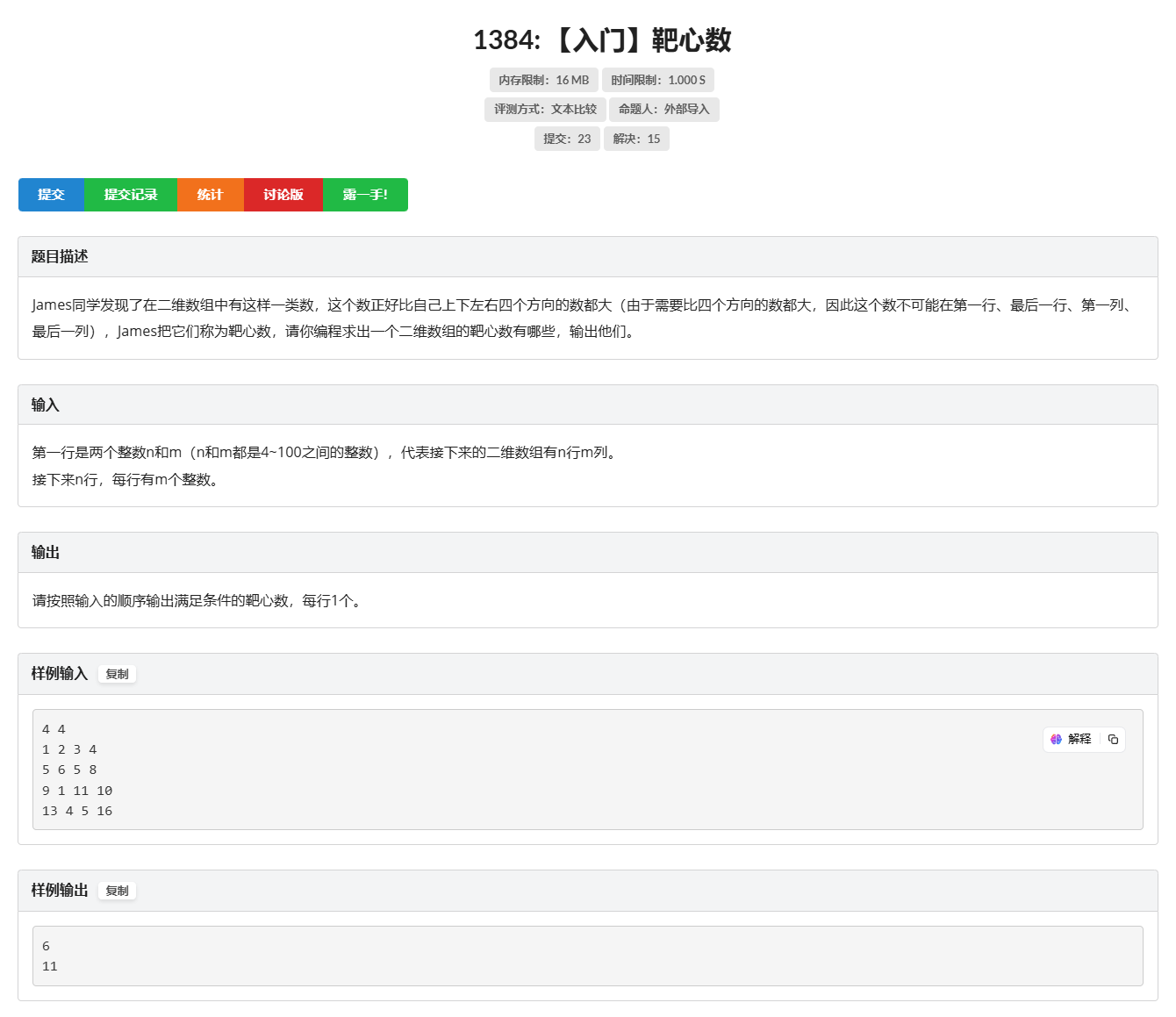Open the 提交记录 submission records tab
Viewport: 1176px width, 1017px height.
[x=130, y=195]
